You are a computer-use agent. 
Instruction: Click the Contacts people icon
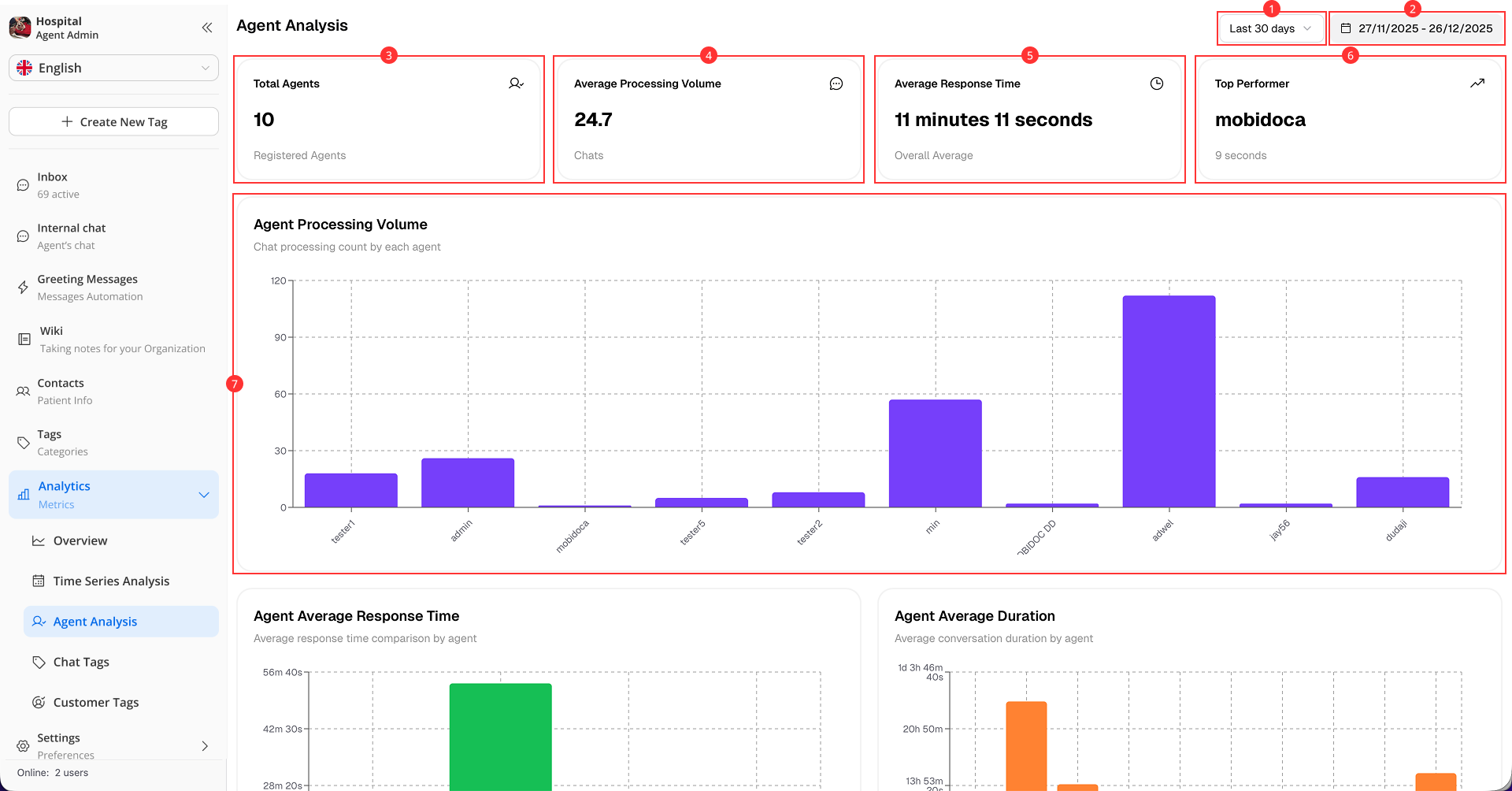click(23, 392)
